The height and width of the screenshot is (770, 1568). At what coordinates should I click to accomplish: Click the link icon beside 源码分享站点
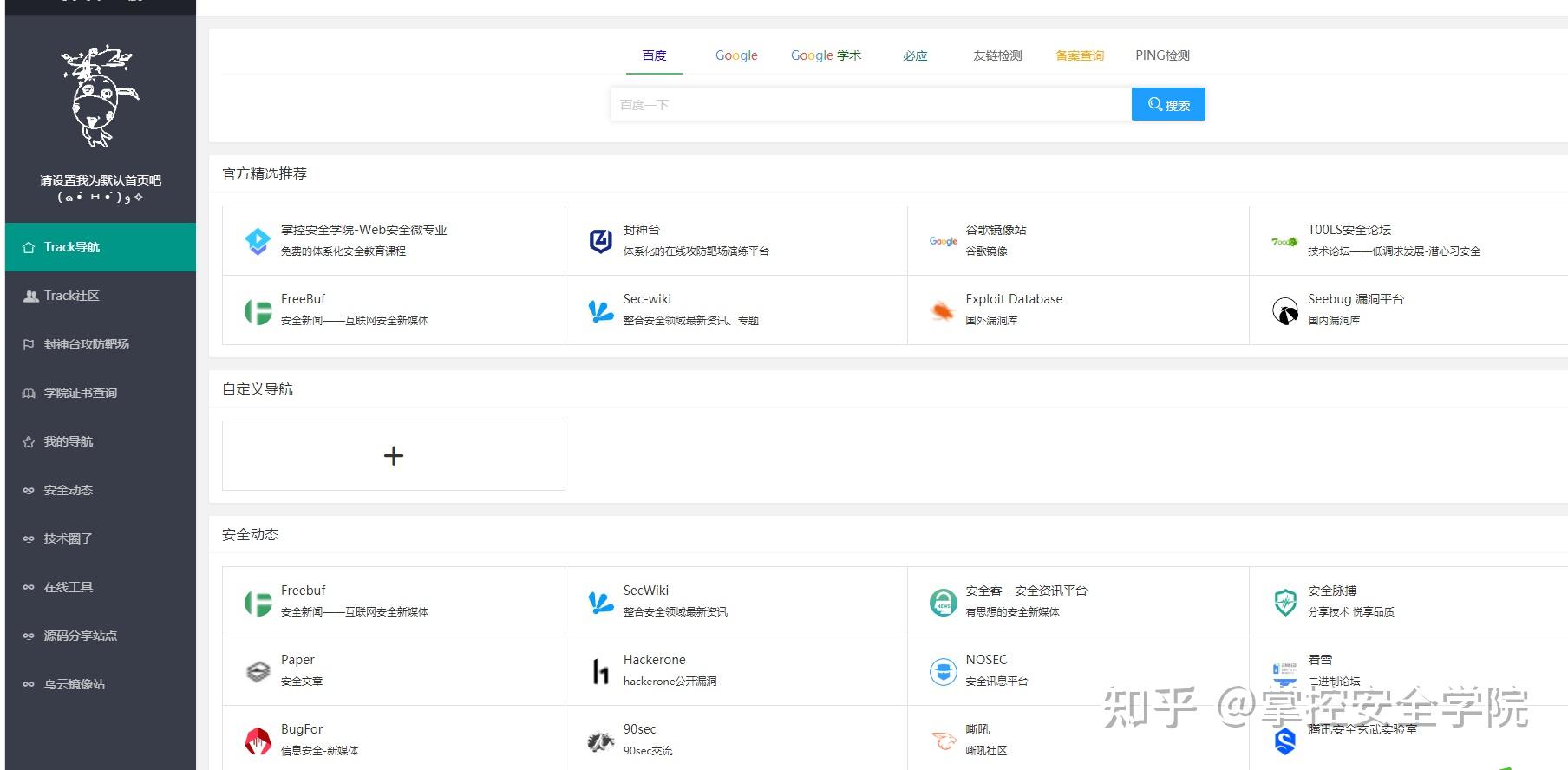pyautogui.click(x=29, y=636)
